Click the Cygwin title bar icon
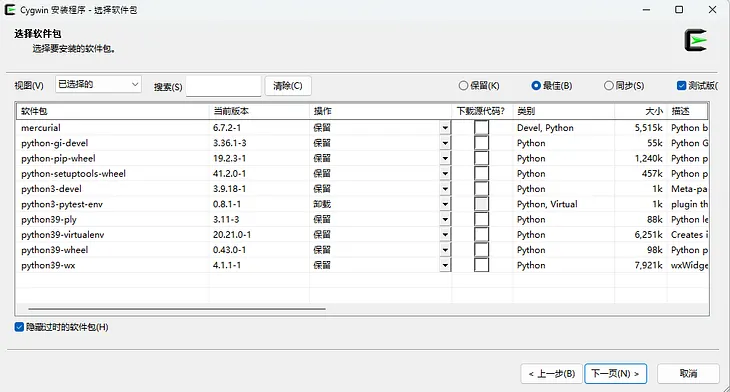730x392 pixels. coord(10,10)
